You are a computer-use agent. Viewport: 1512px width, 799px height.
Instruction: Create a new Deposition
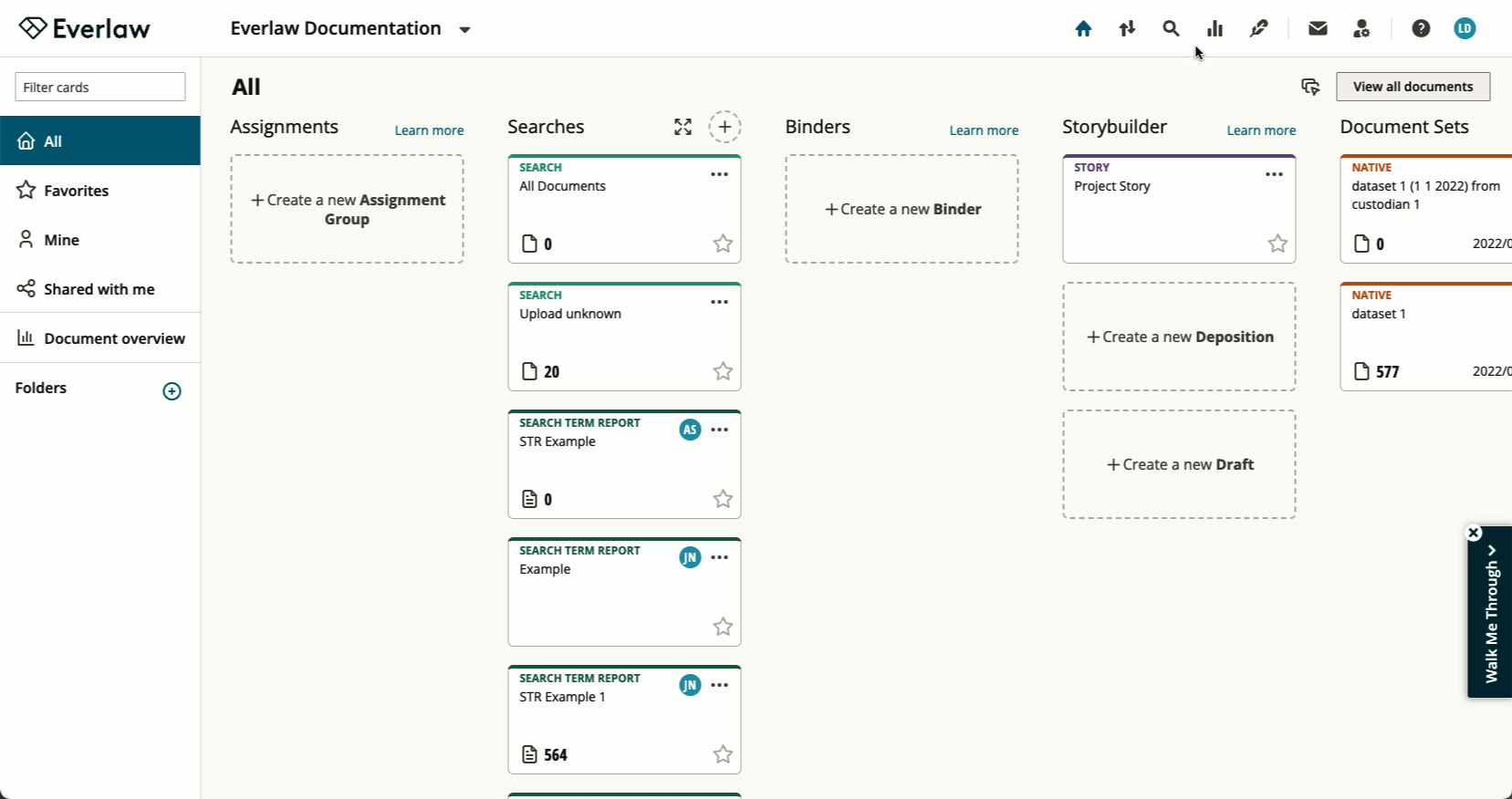click(1179, 337)
